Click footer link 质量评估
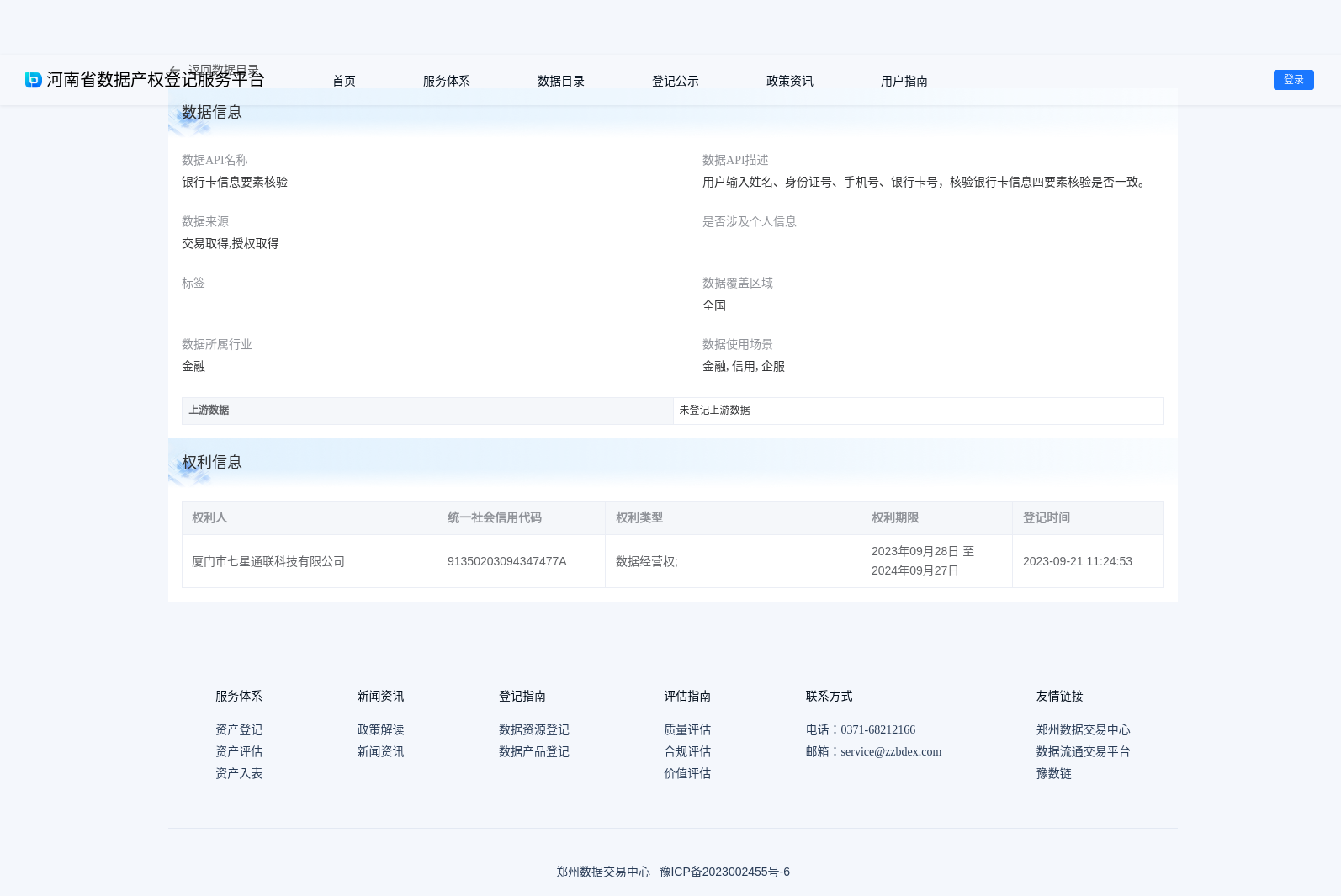1341x896 pixels. pyautogui.click(x=687, y=729)
